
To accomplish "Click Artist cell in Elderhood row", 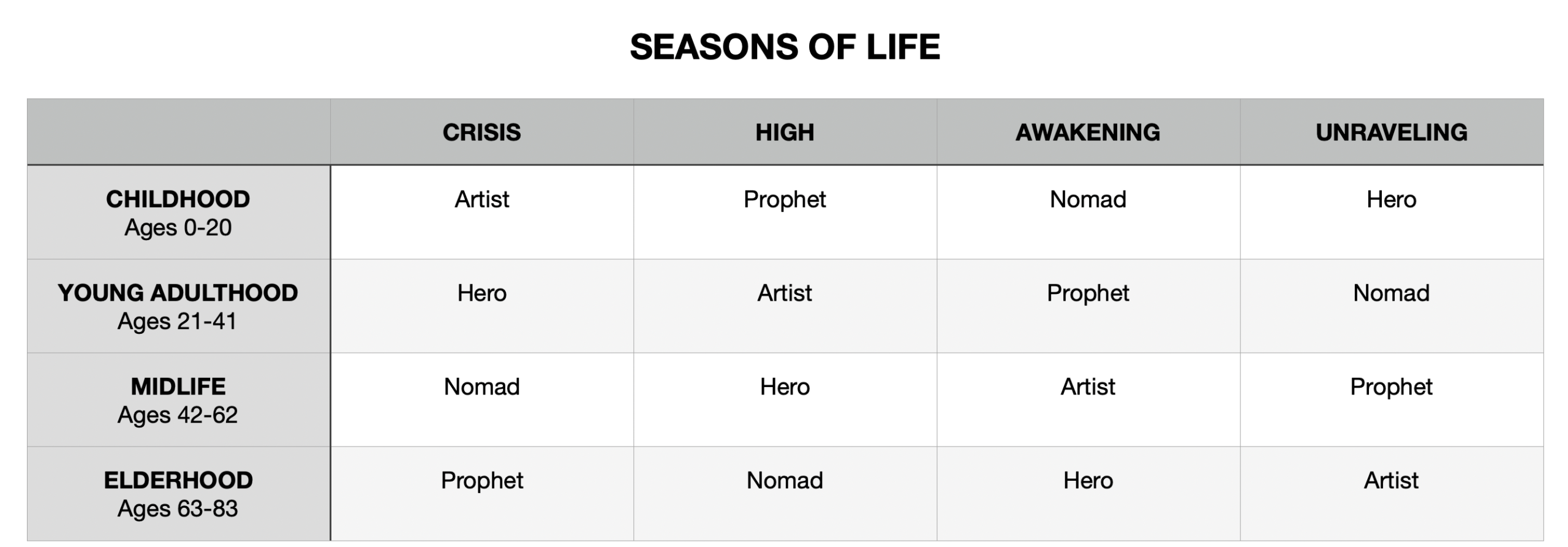I will click(x=1391, y=481).
